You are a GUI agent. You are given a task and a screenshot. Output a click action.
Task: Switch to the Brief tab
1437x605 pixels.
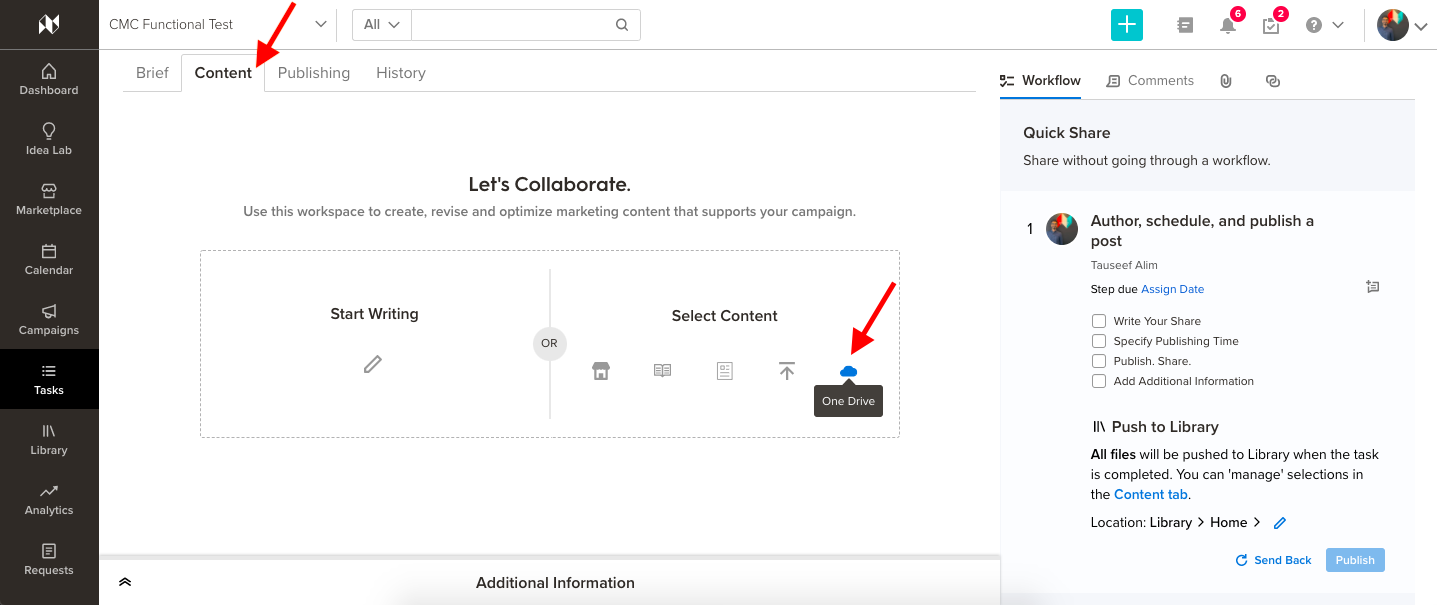click(152, 73)
